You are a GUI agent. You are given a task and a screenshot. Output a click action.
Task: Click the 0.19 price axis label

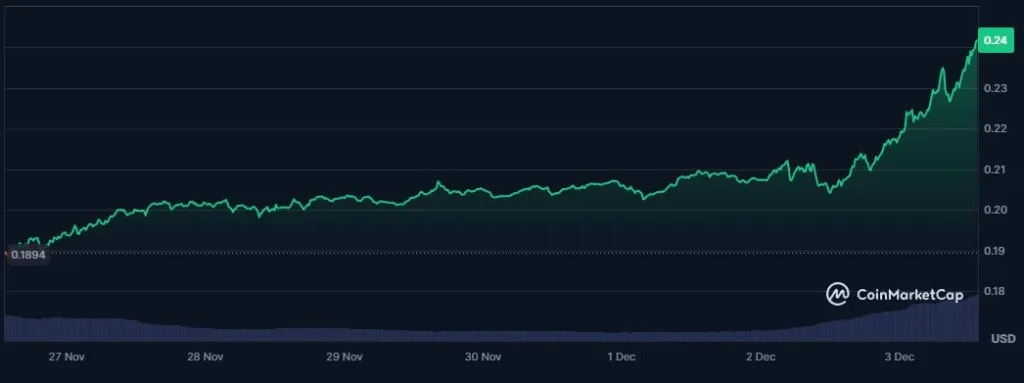995,251
